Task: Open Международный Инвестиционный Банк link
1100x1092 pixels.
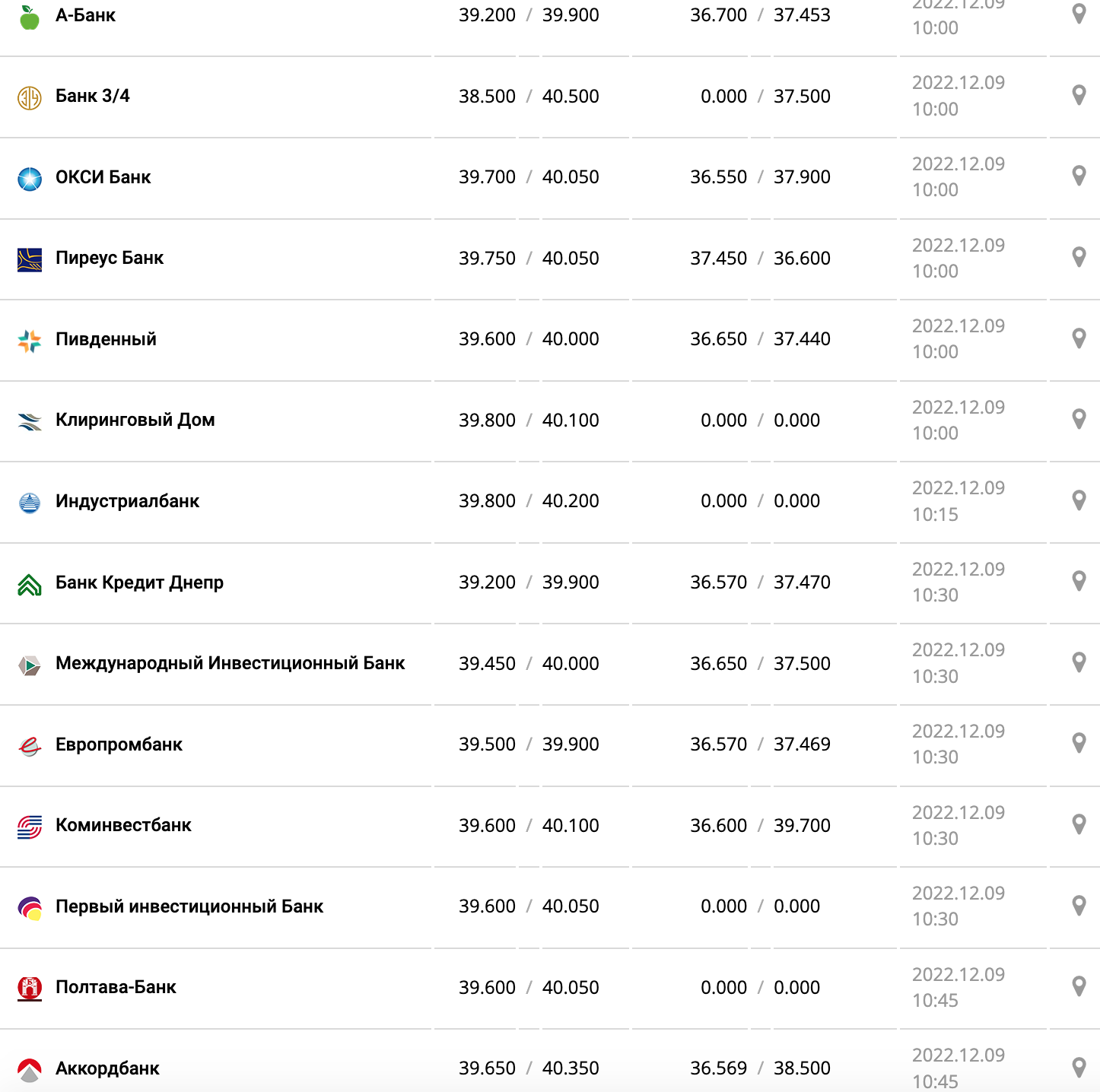Action: [x=230, y=663]
